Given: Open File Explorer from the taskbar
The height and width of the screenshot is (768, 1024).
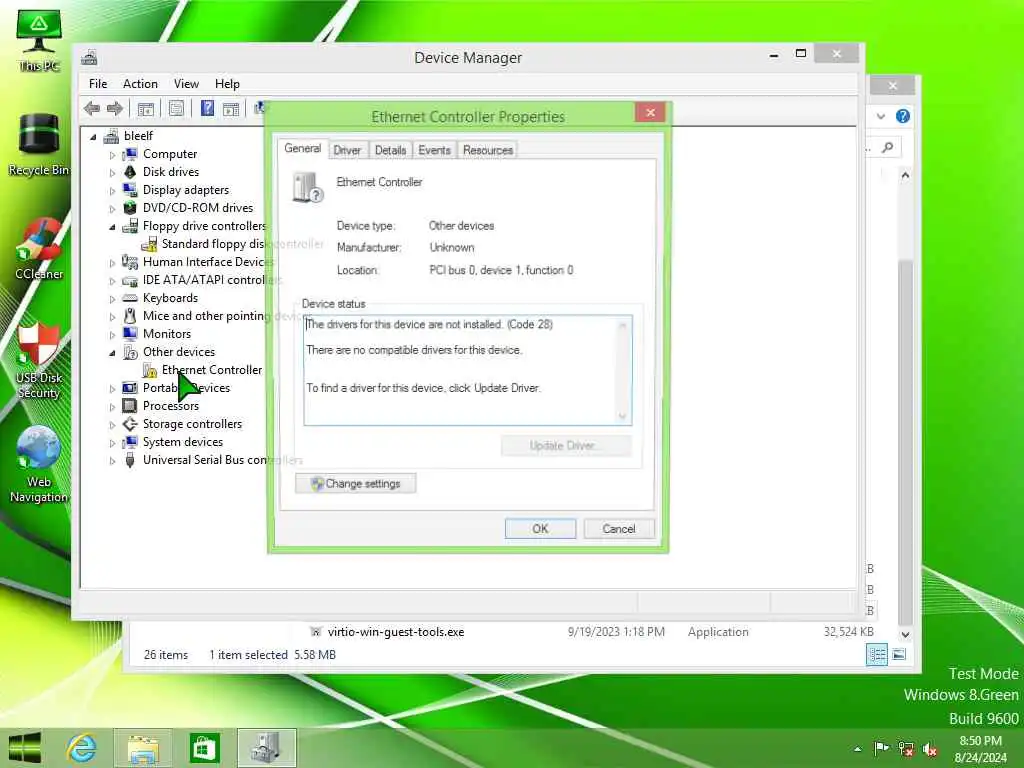Looking at the screenshot, I should click(x=143, y=748).
